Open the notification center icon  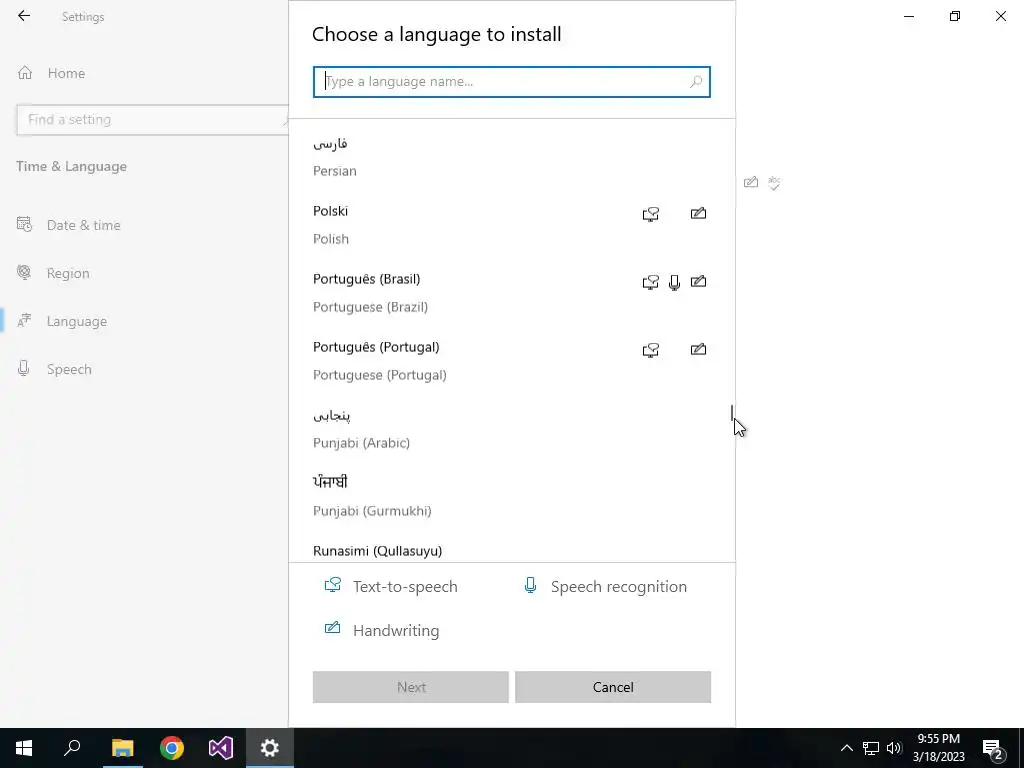coord(992,748)
